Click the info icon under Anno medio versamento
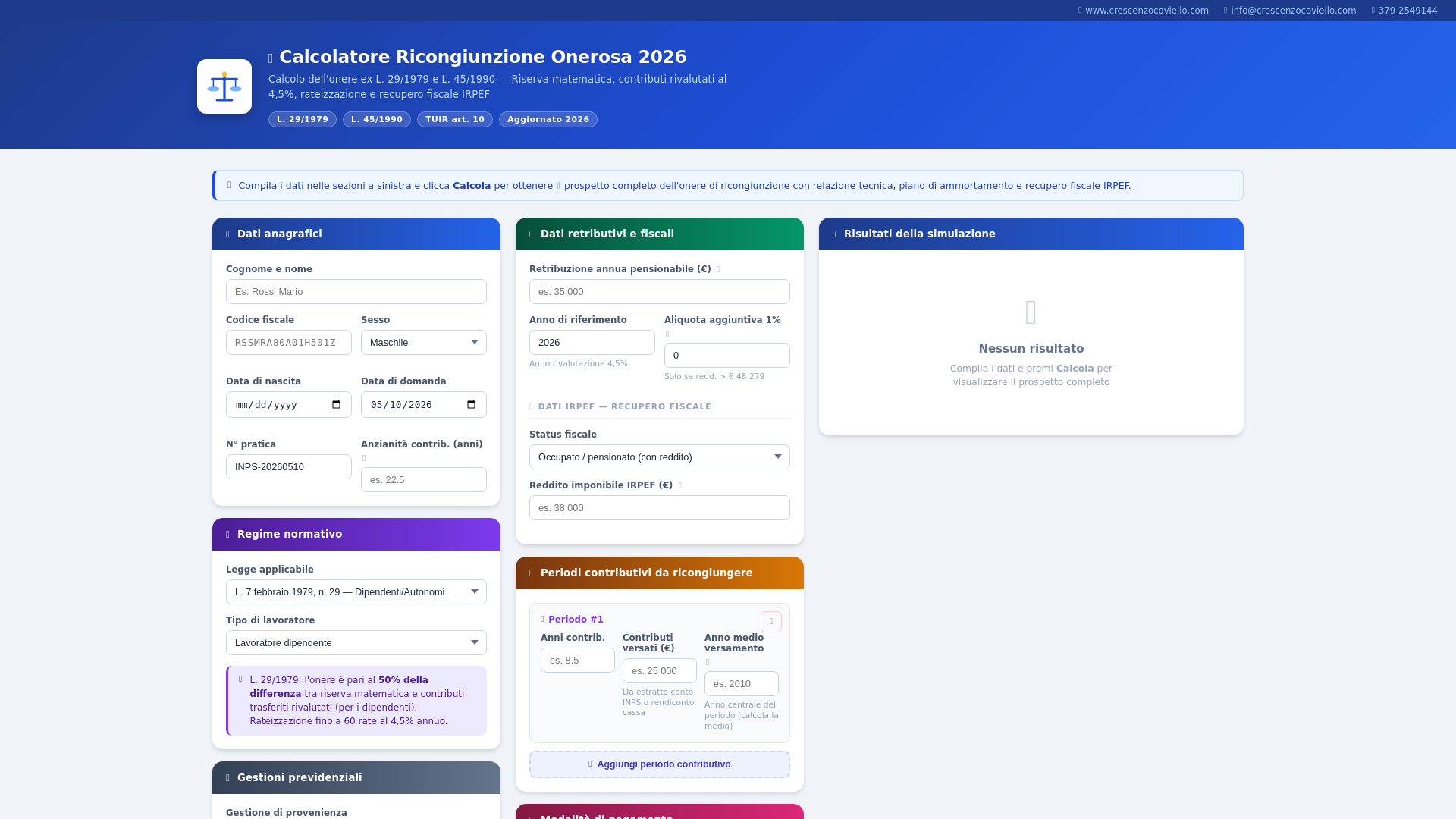The height and width of the screenshot is (819, 1456). tap(708, 662)
